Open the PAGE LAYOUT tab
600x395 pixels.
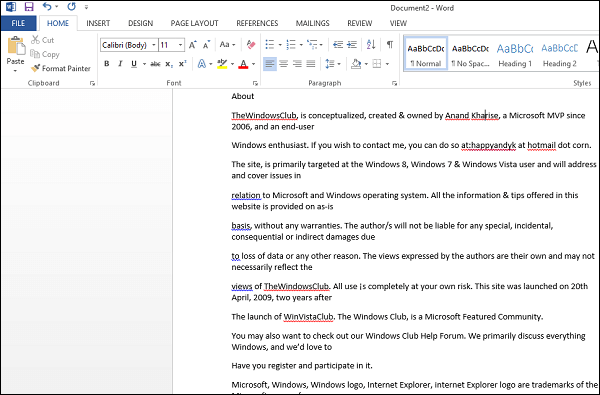[x=194, y=23]
